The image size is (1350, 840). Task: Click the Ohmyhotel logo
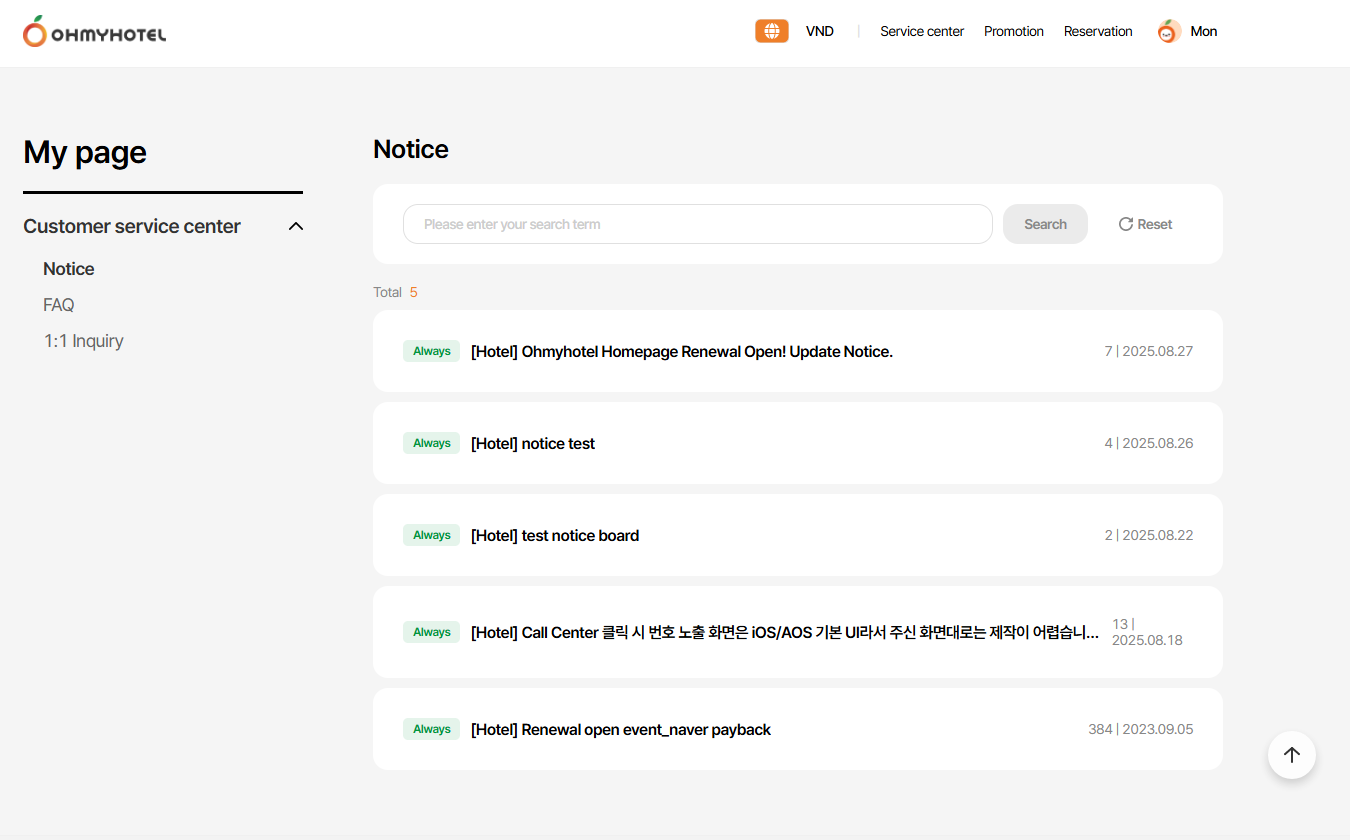[95, 32]
